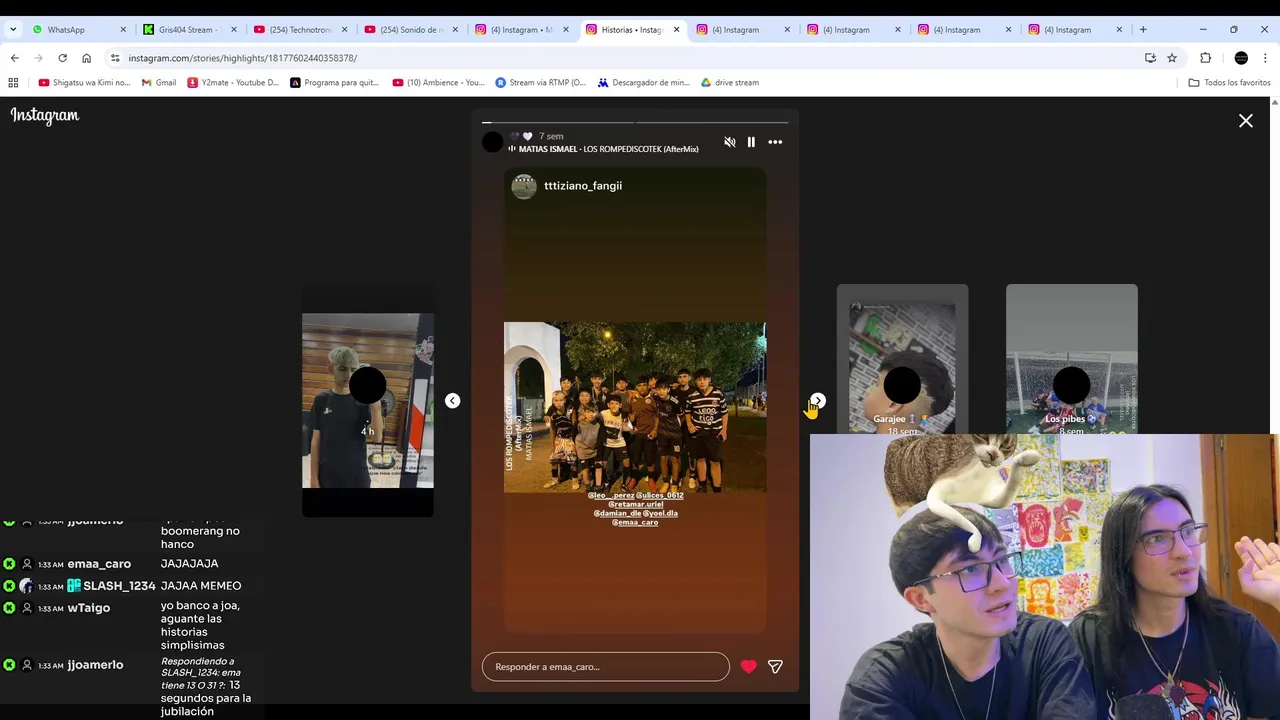The image size is (1280, 720).
Task: Click the reply field to emaa_caro
Action: (x=606, y=667)
